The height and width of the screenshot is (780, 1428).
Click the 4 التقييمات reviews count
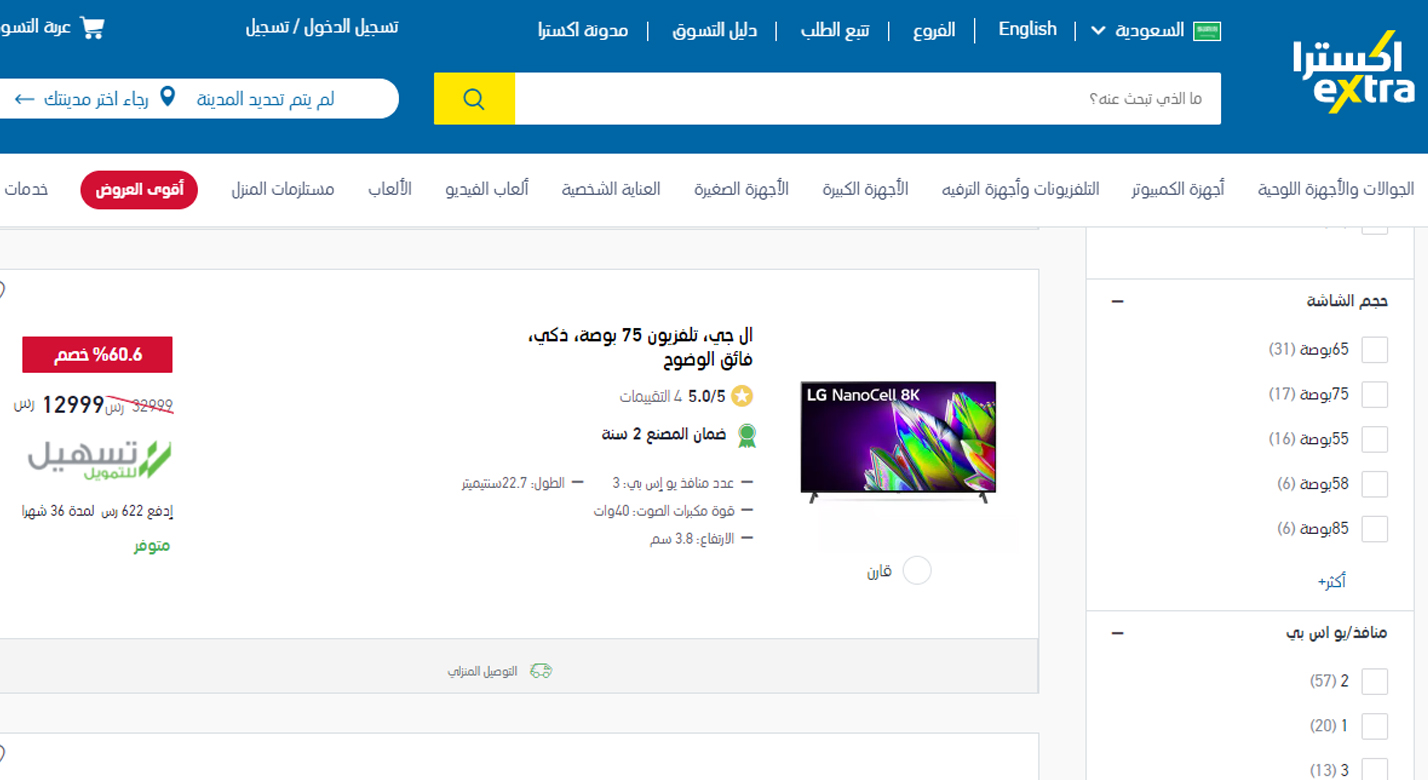[650, 397]
